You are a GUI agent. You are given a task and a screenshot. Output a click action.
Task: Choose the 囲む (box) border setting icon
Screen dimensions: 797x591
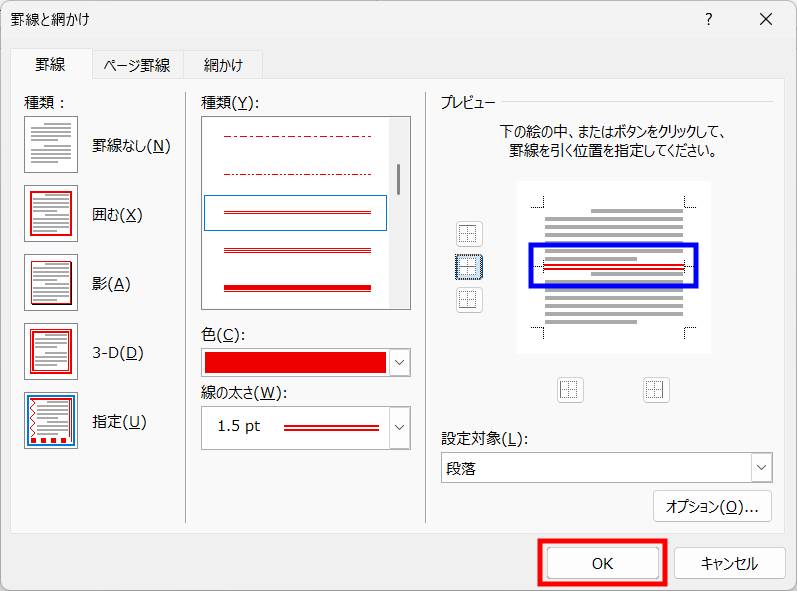pyautogui.click(x=51, y=213)
